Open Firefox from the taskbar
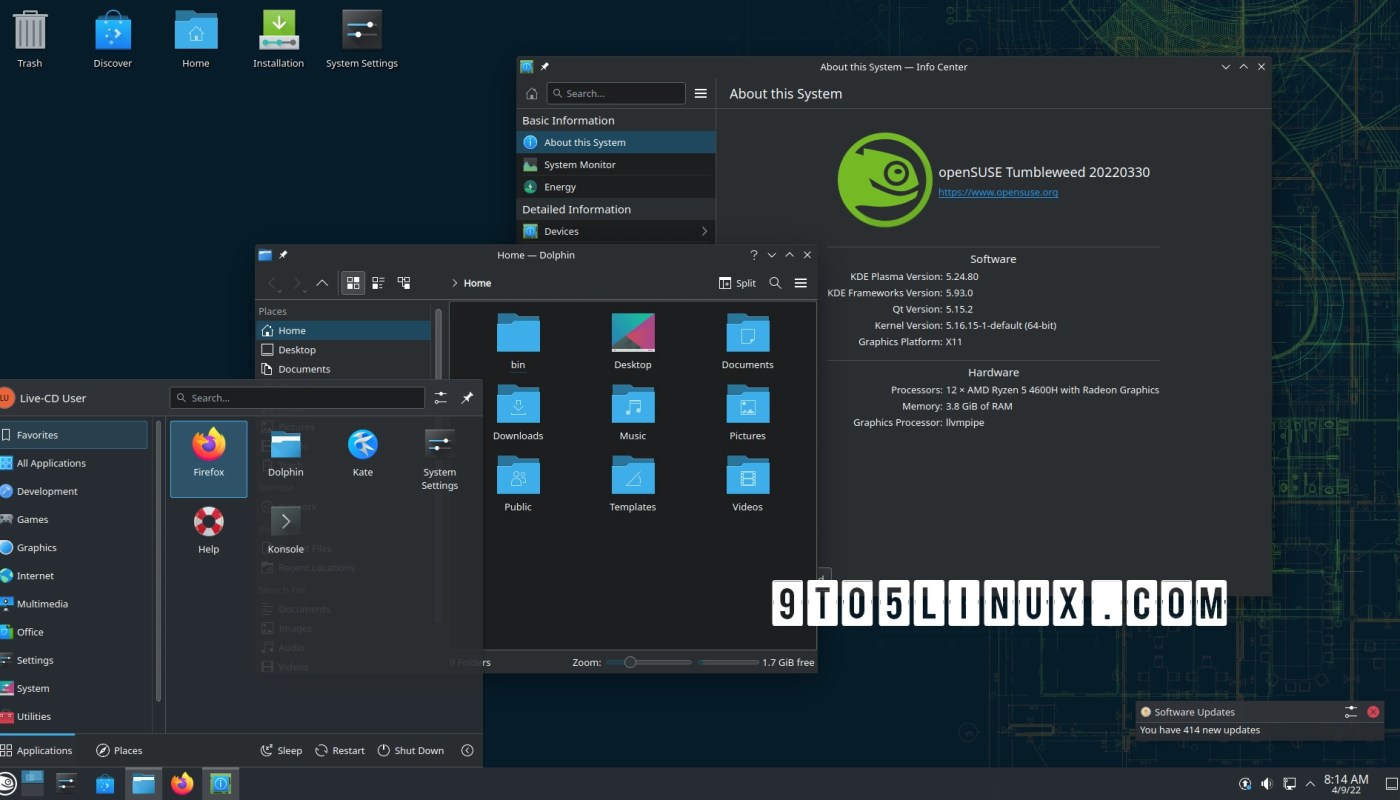 [x=182, y=784]
